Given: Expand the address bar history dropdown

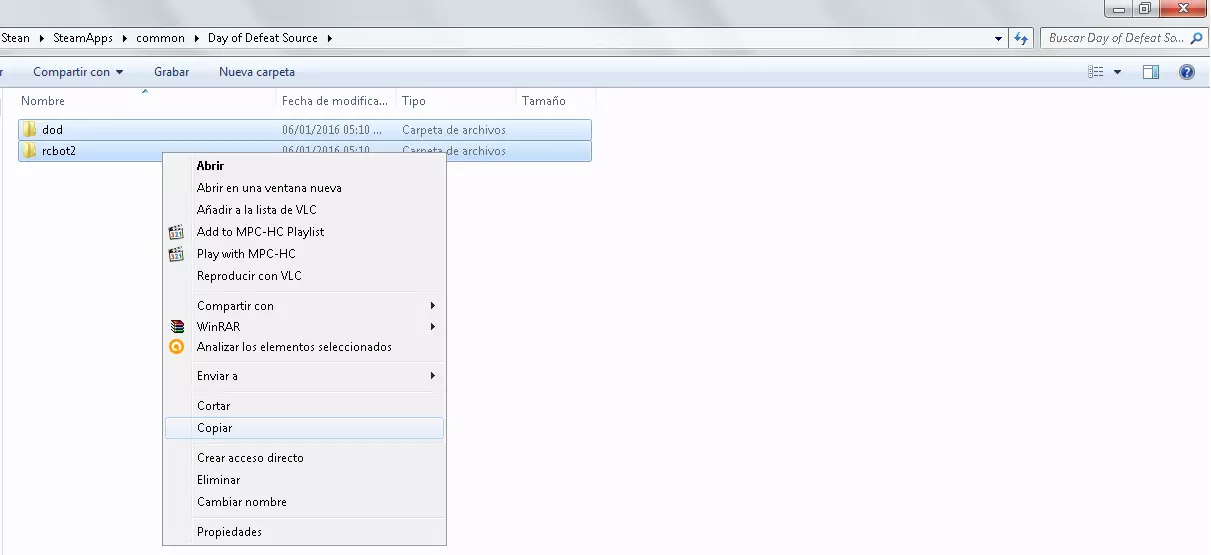Looking at the screenshot, I should pos(999,39).
